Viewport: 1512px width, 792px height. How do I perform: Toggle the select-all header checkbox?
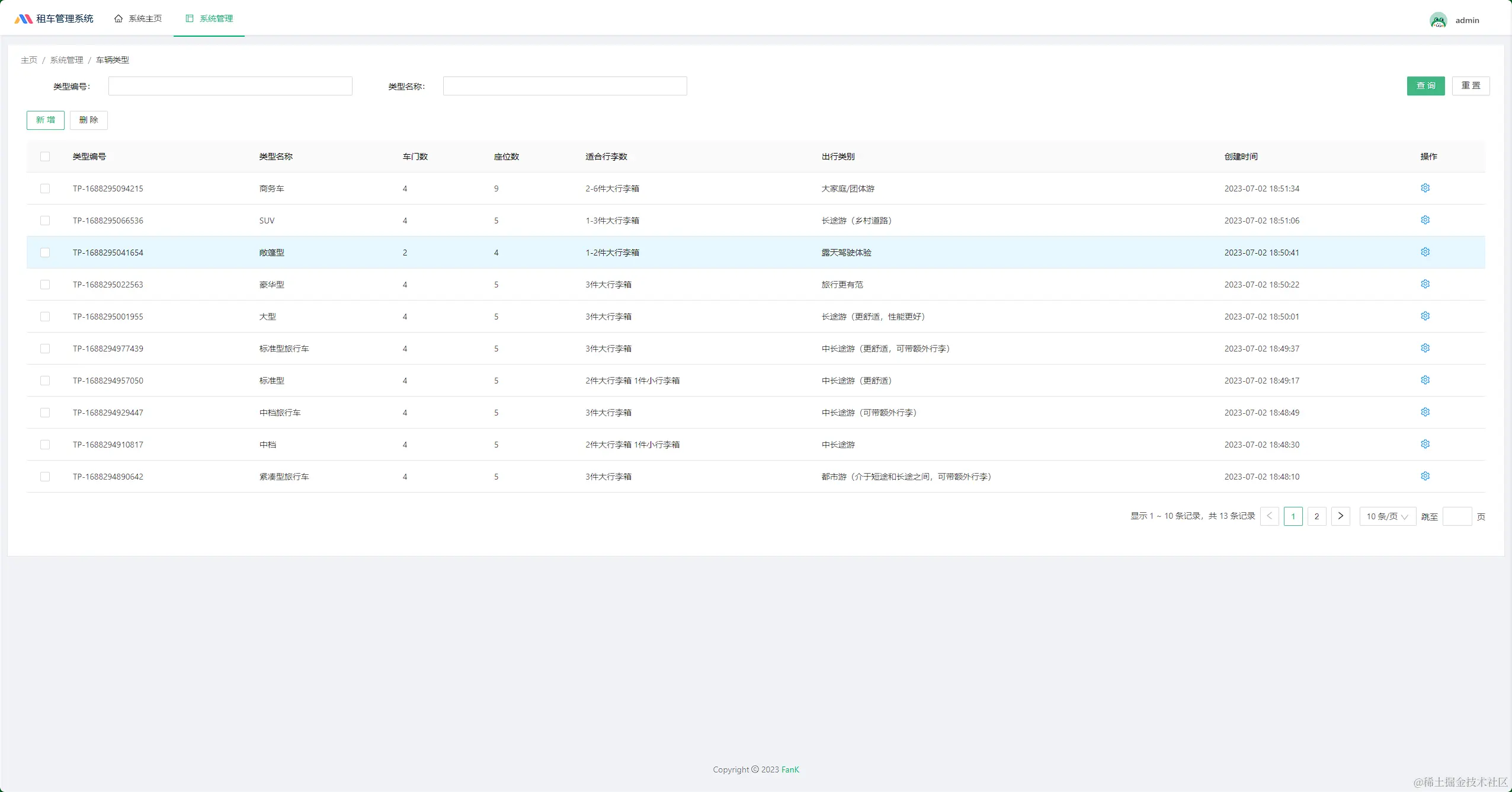point(45,157)
